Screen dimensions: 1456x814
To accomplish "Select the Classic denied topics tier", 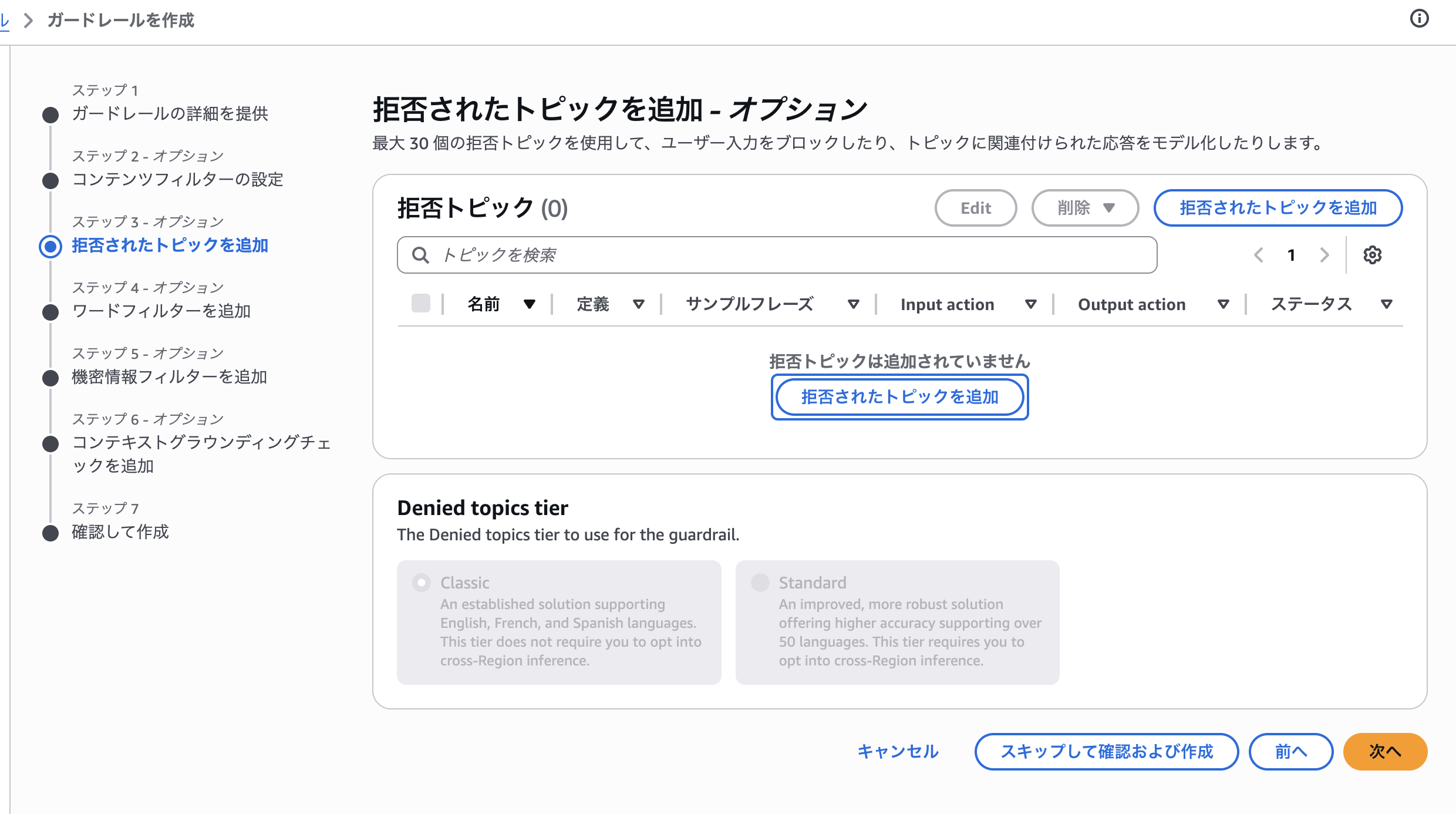I will [x=421, y=583].
